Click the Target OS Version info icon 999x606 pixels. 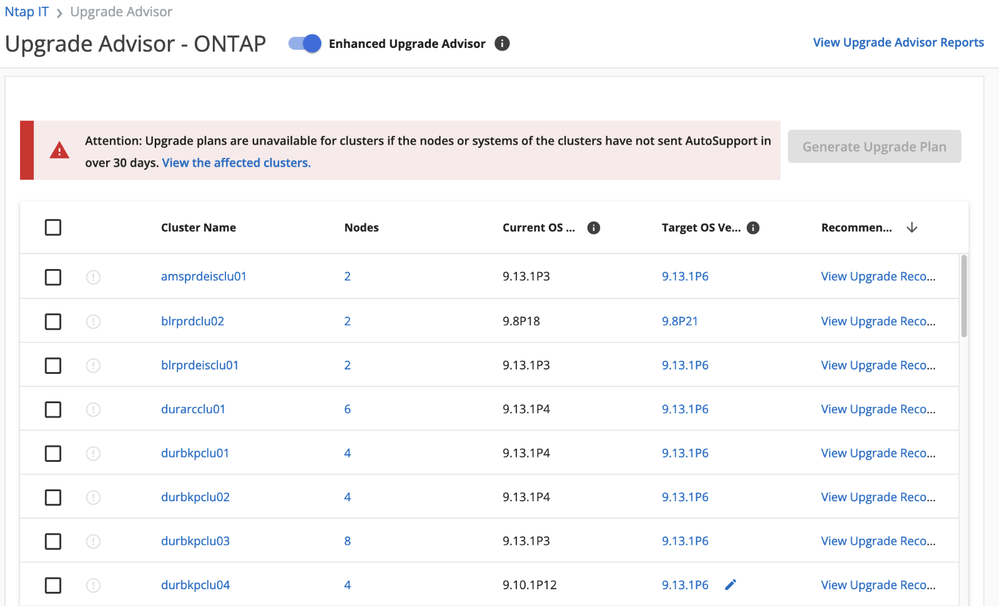(753, 228)
